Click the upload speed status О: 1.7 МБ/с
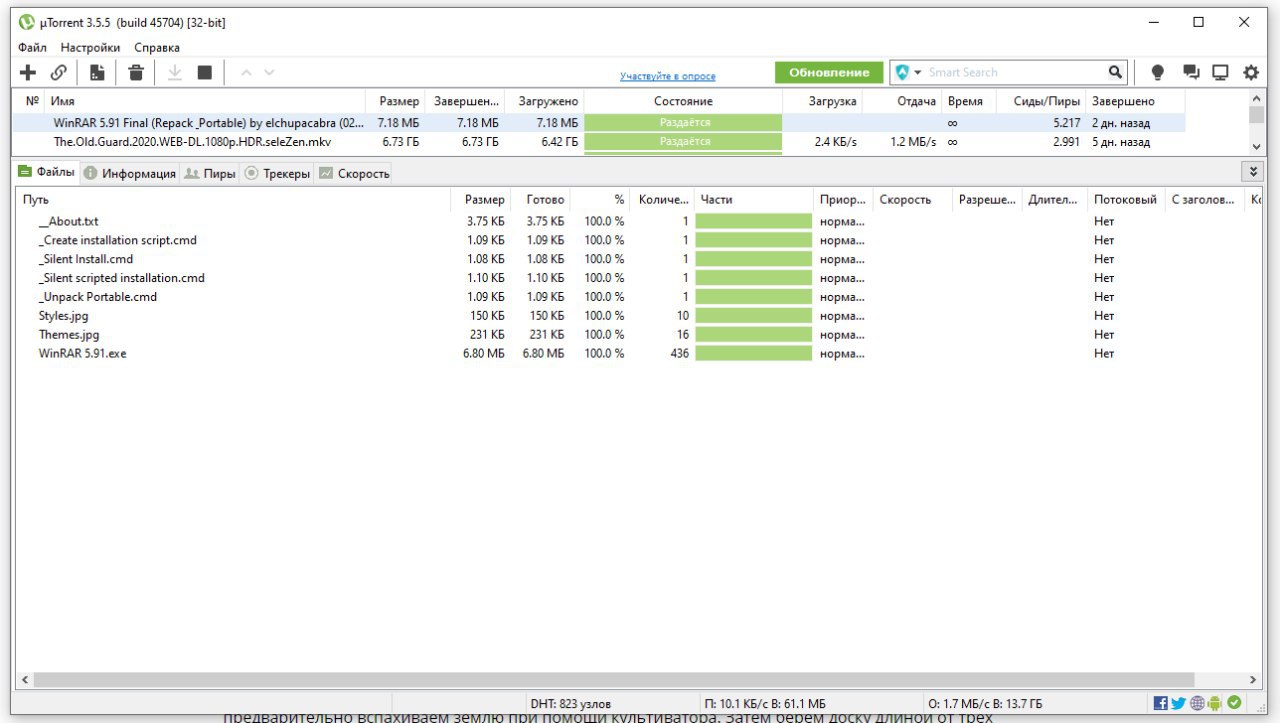The width and height of the screenshot is (1280, 723). tap(985, 704)
